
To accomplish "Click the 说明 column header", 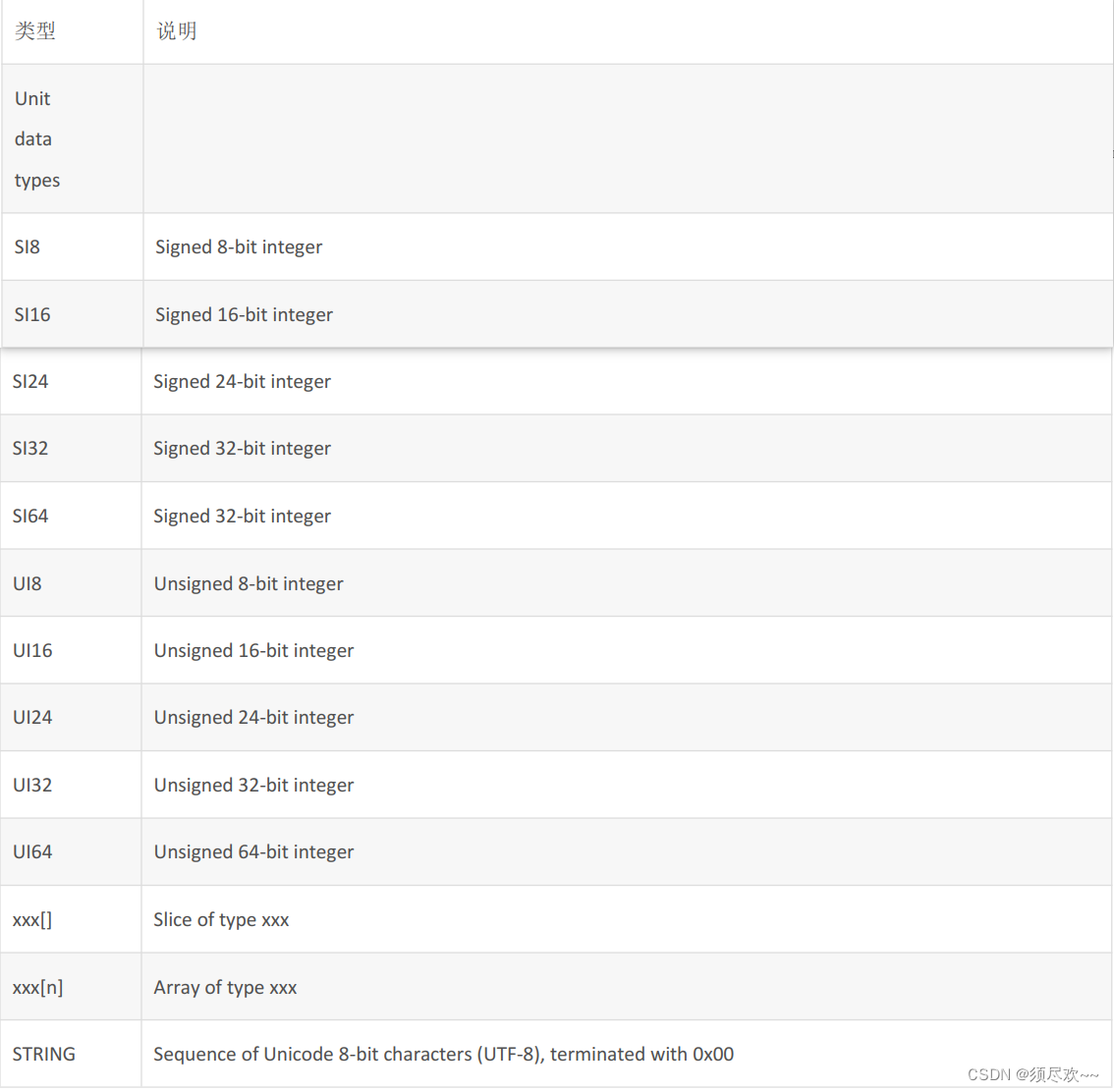I will click(177, 31).
